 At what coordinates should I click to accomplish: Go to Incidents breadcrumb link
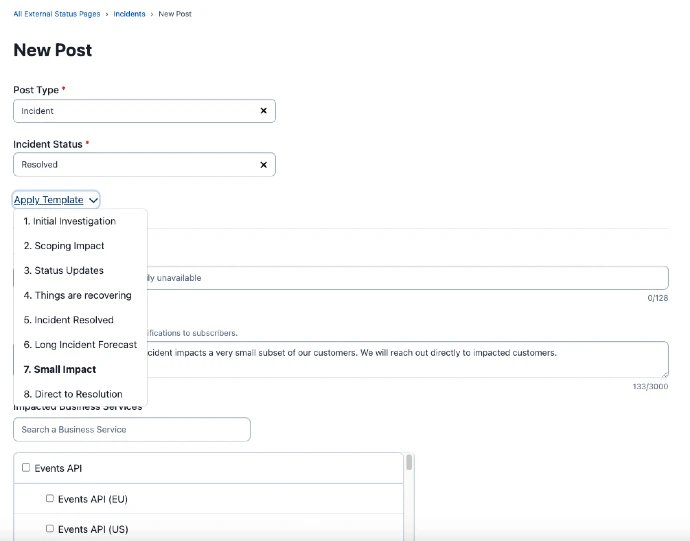129,14
